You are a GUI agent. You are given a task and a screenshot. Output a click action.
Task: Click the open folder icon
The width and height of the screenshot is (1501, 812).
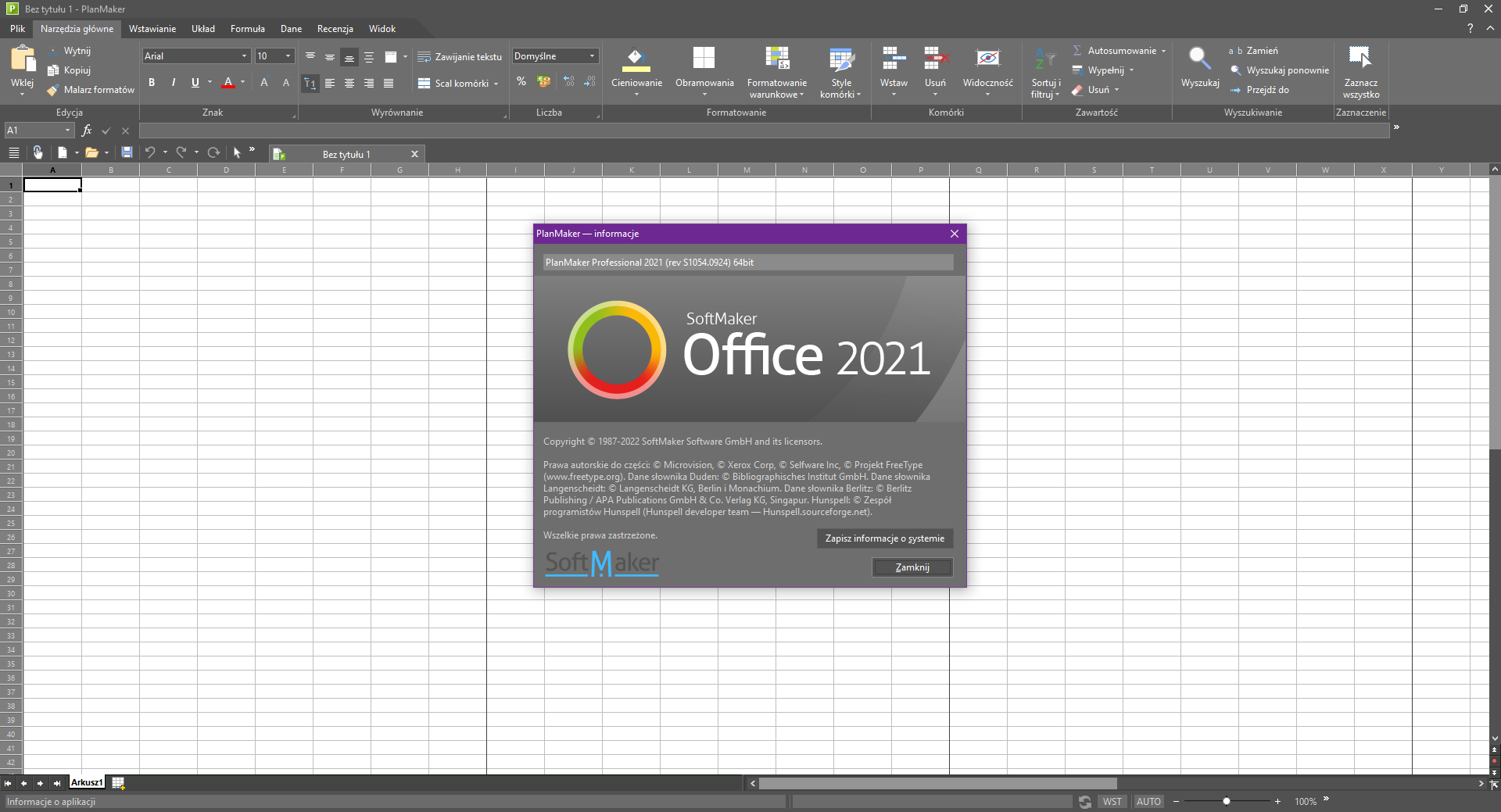tap(91, 153)
